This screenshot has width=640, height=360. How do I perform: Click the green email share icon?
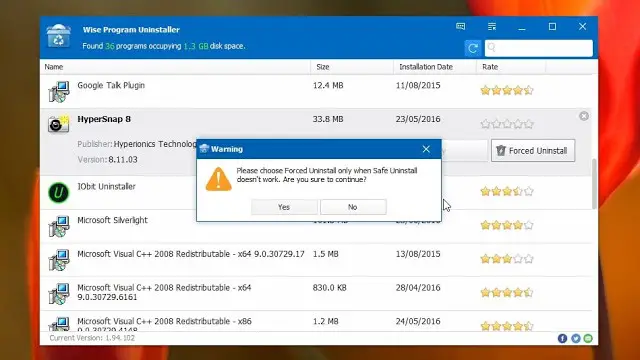click(x=588, y=338)
